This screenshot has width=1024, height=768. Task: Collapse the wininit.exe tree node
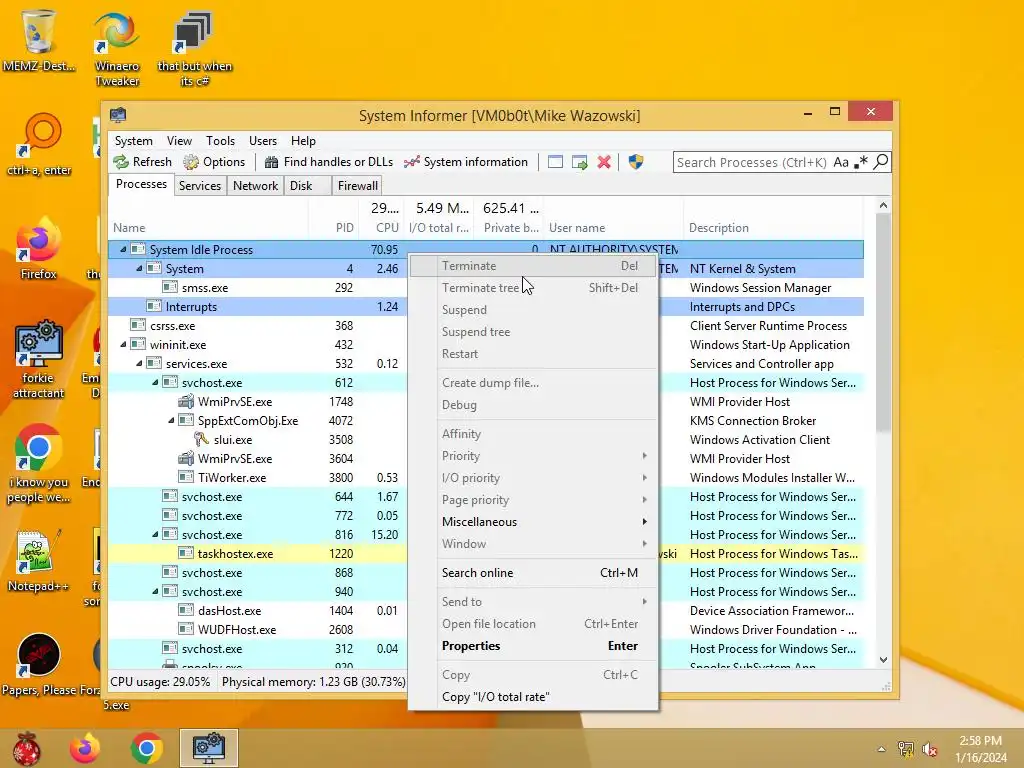coord(123,345)
